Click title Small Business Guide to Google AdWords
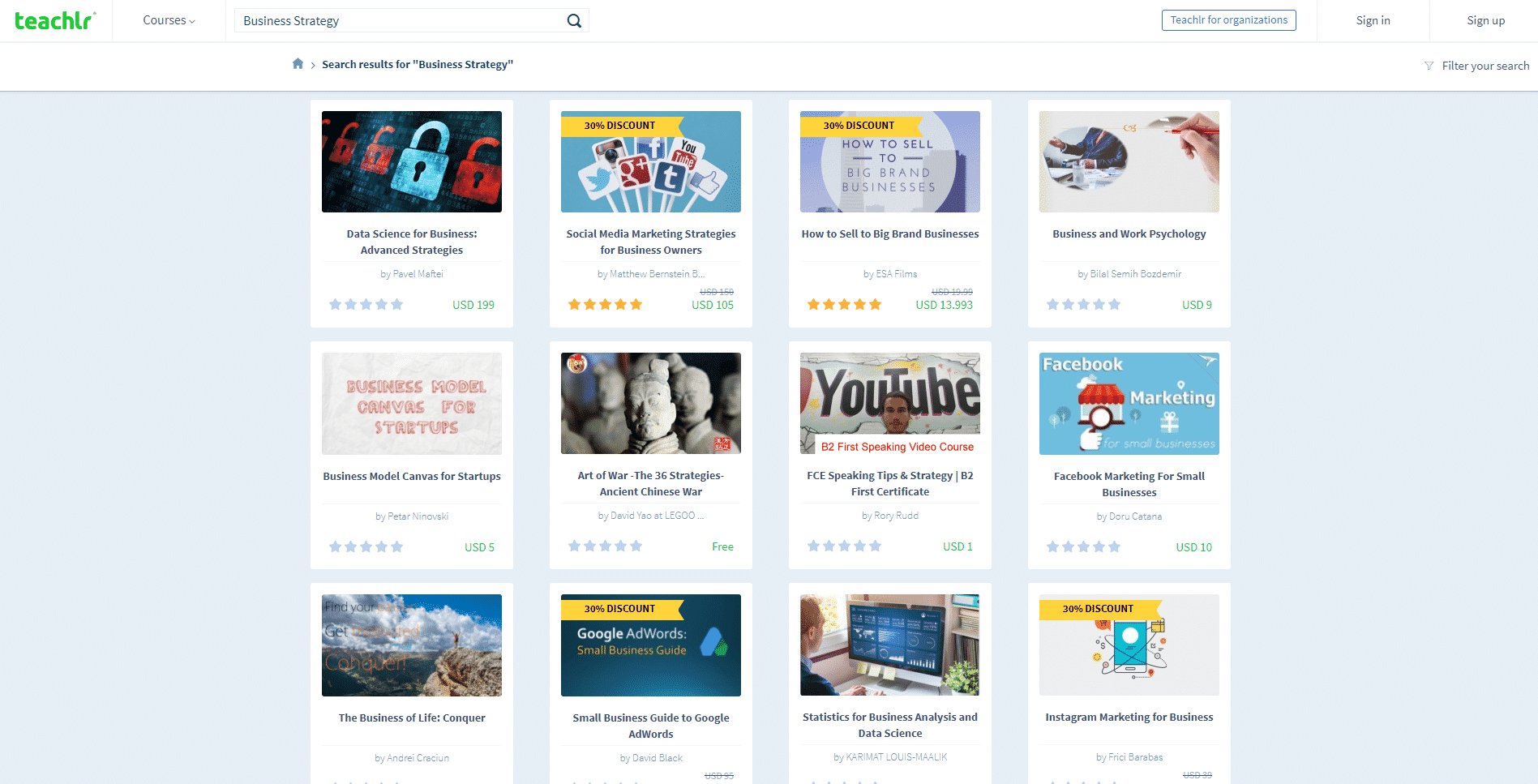The image size is (1538, 784). coord(651,726)
